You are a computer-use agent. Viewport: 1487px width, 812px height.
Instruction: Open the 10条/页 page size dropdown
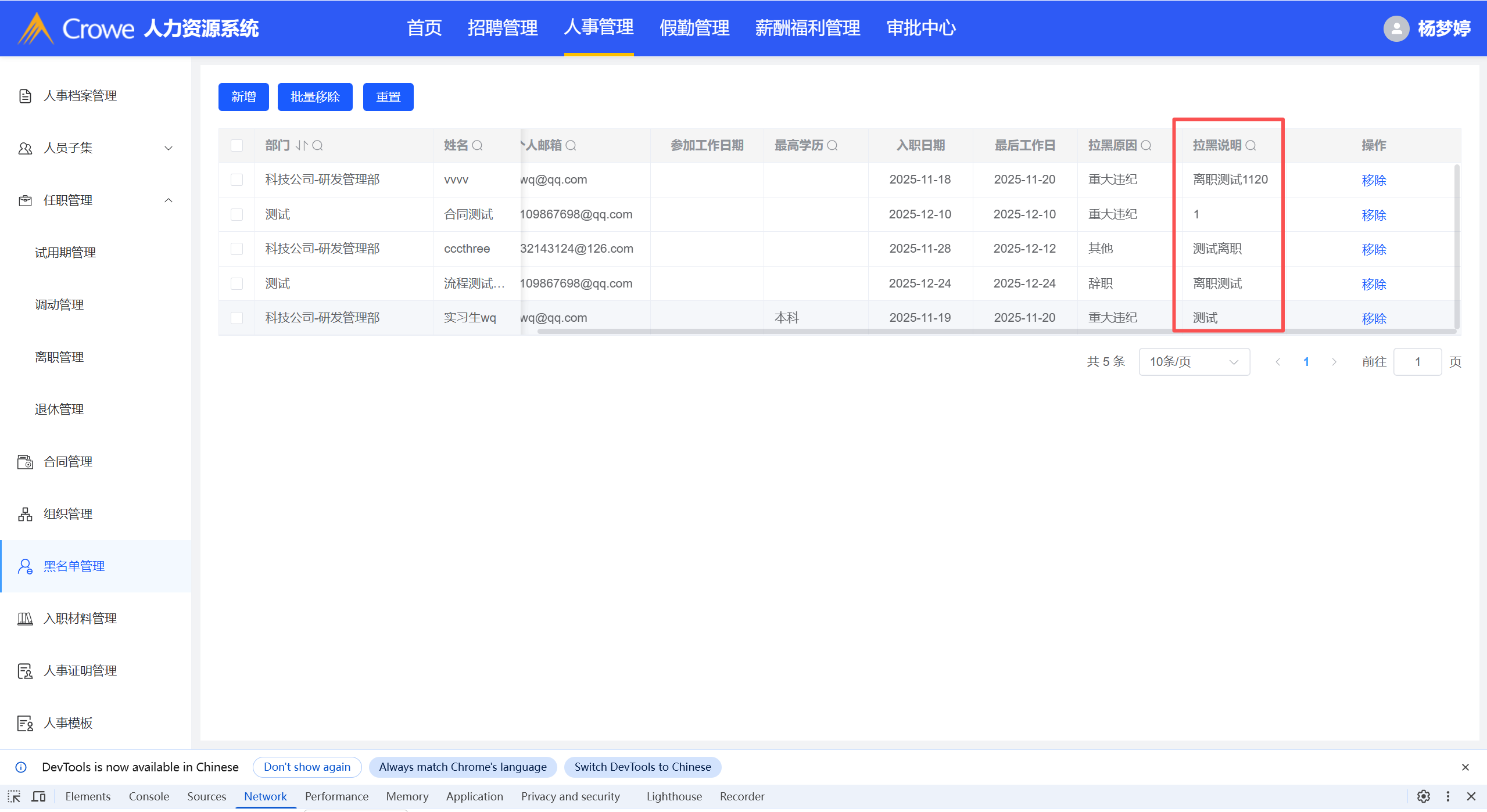pyautogui.click(x=1194, y=362)
